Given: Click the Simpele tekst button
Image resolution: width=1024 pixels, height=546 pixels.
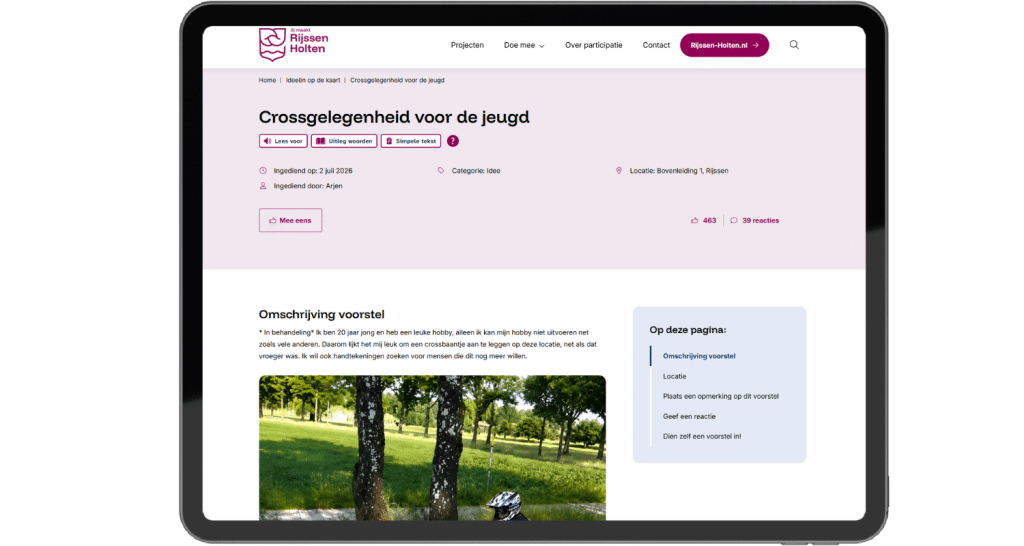Looking at the screenshot, I should [x=411, y=141].
